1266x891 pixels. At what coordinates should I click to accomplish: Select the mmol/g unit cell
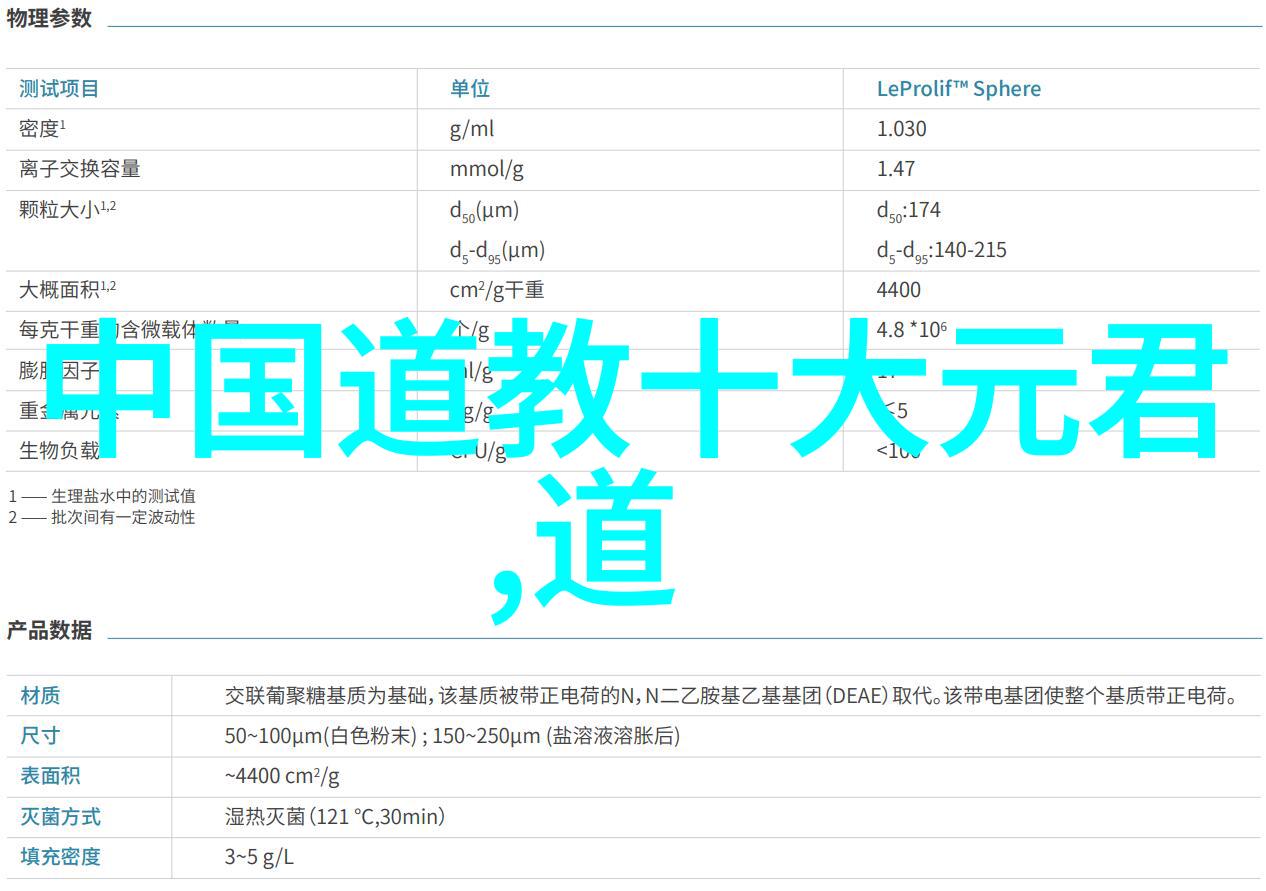[486, 170]
